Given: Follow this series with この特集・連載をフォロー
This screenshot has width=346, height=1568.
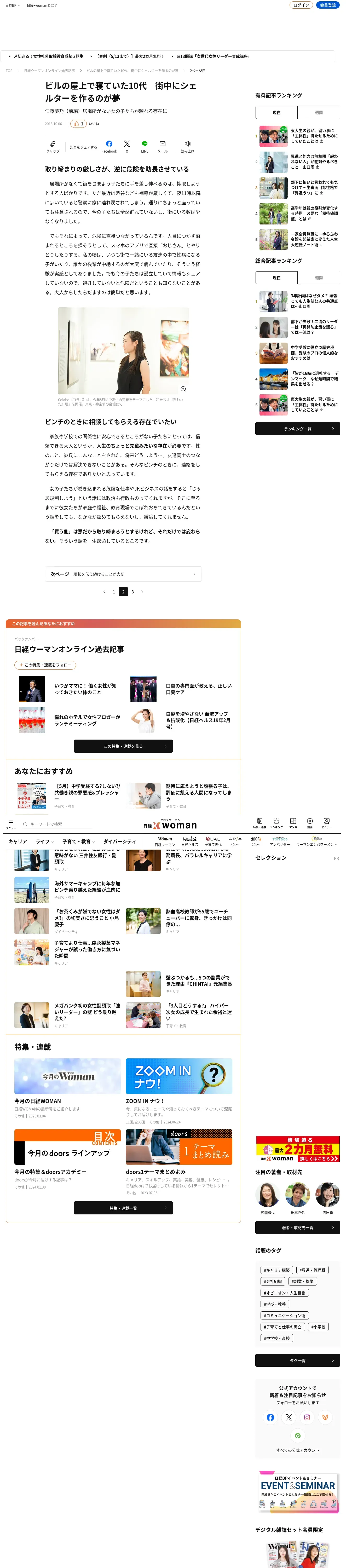Looking at the screenshot, I should coord(45,665).
